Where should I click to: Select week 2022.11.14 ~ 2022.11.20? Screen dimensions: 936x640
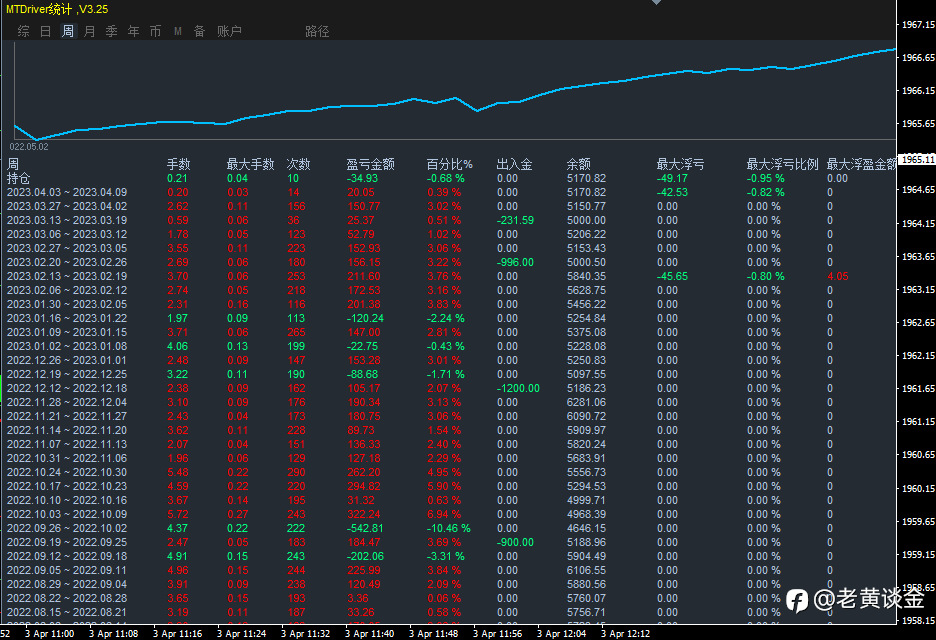click(67, 430)
